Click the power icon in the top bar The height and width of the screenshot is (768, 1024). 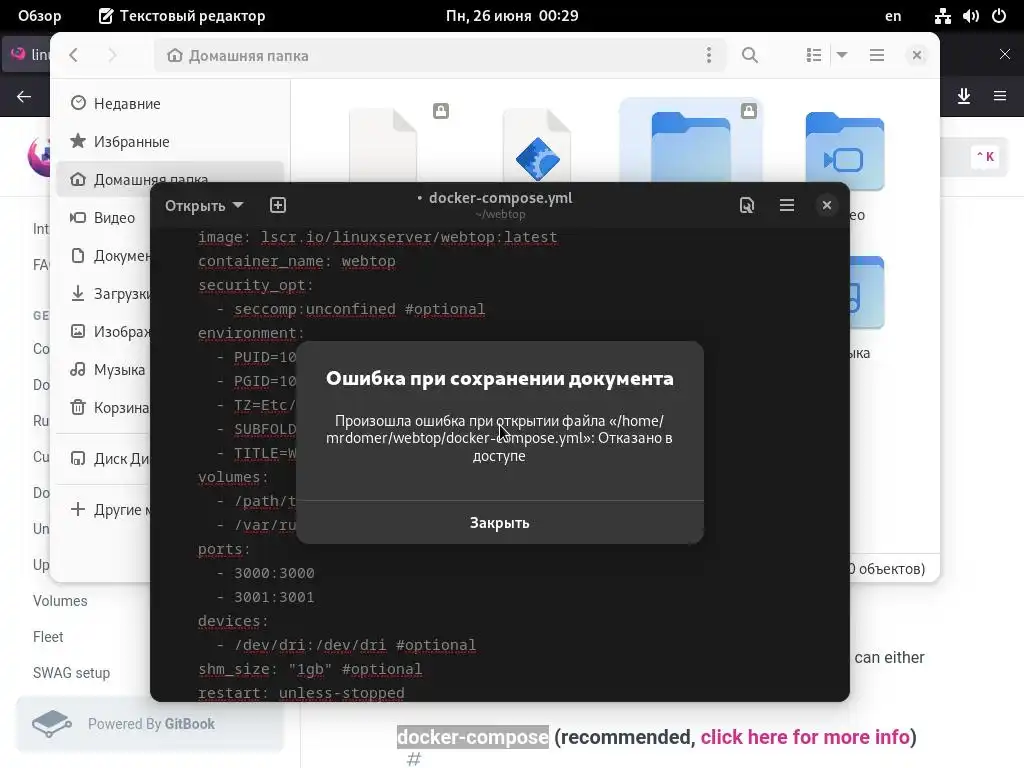[999, 16]
